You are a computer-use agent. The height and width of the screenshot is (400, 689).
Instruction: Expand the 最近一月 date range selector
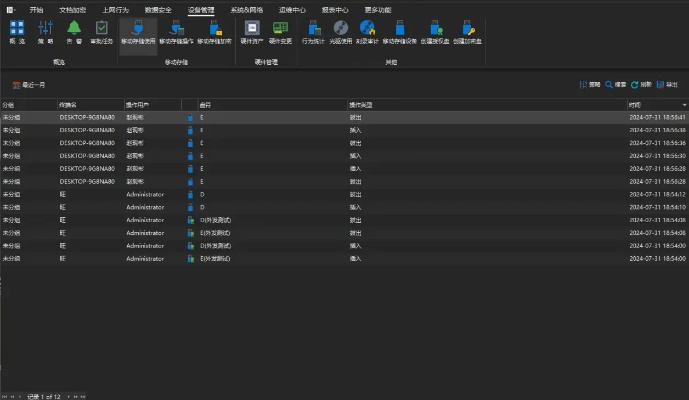pyautogui.click(x=30, y=86)
